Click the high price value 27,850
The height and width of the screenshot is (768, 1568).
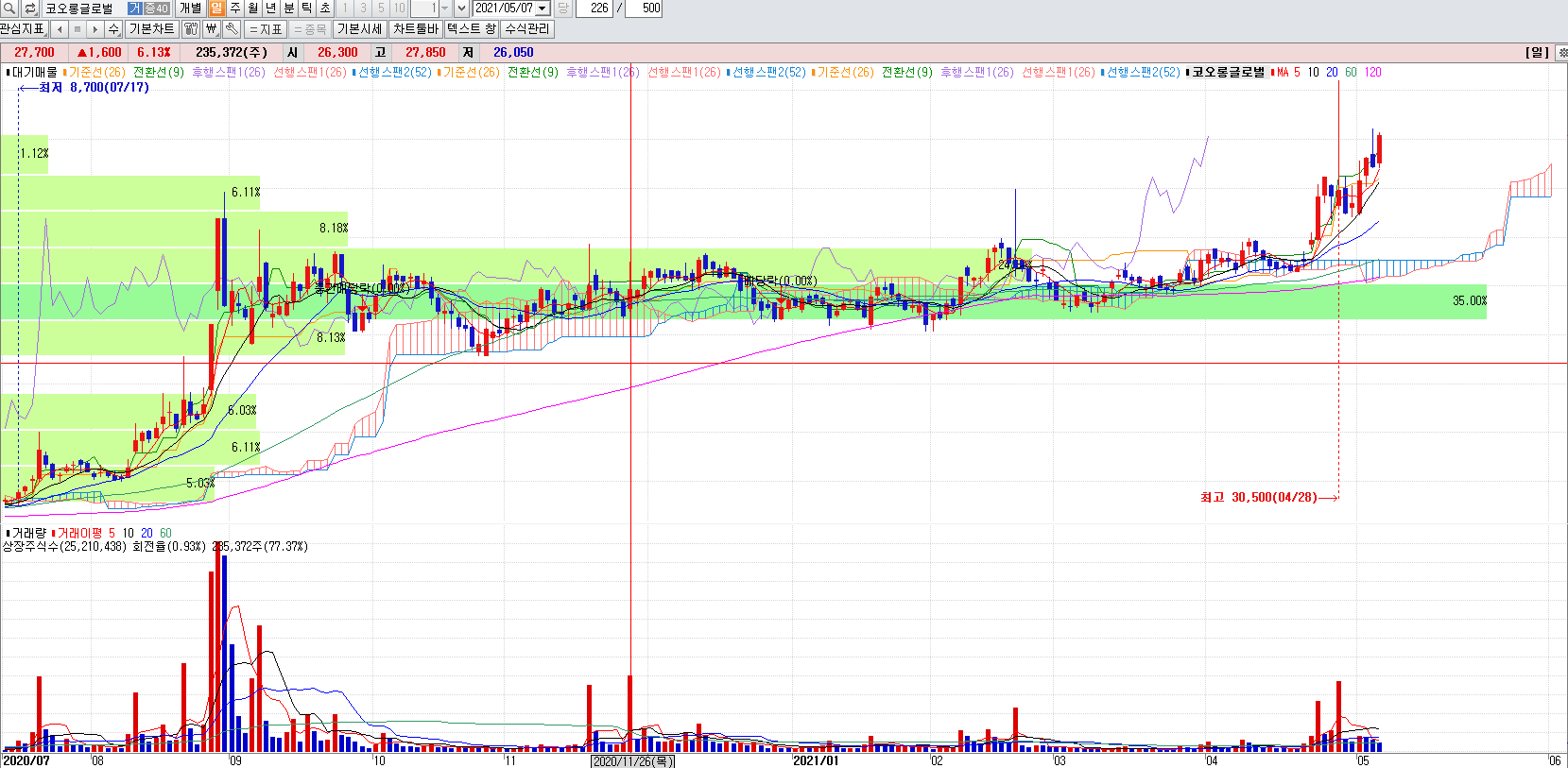(425, 53)
